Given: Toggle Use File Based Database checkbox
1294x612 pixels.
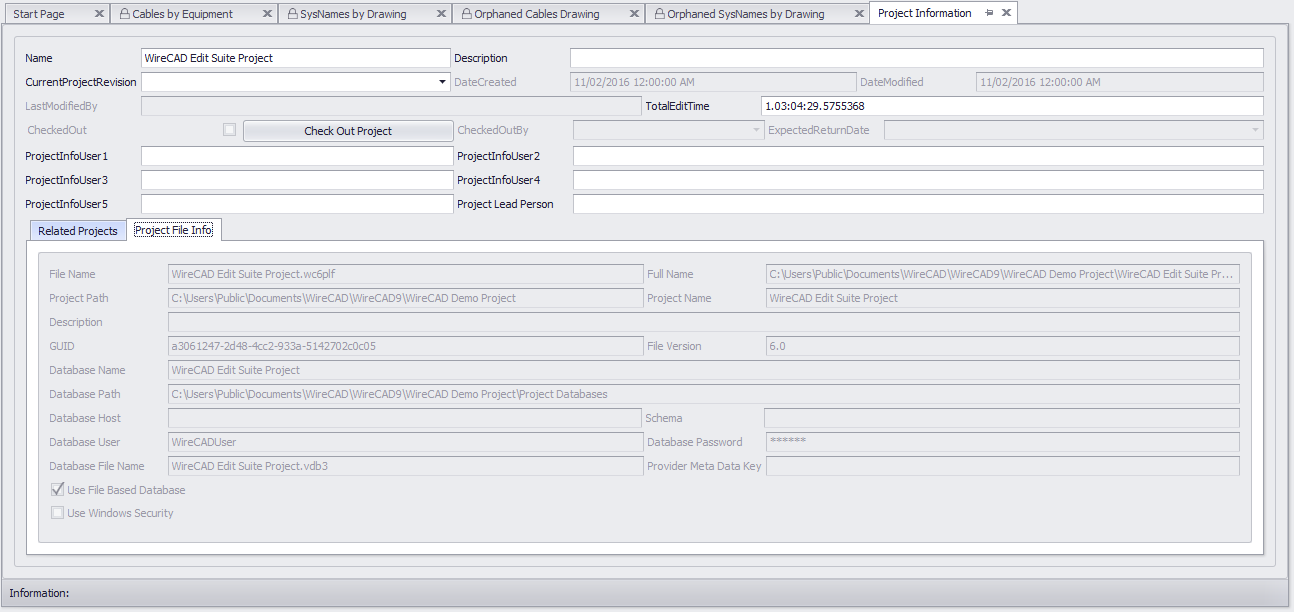Looking at the screenshot, I should pyautogui.click(x=58, y=490).
